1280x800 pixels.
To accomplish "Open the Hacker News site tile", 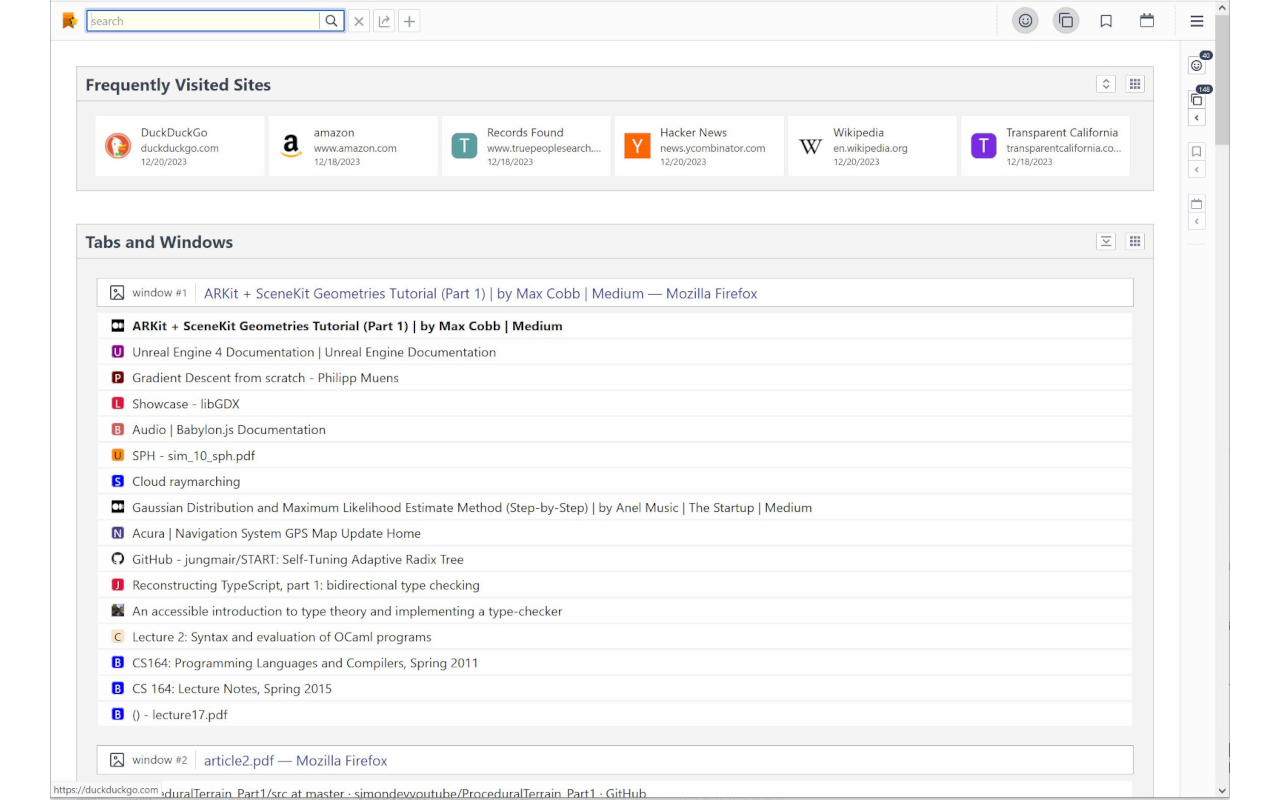I will (698, 146).
